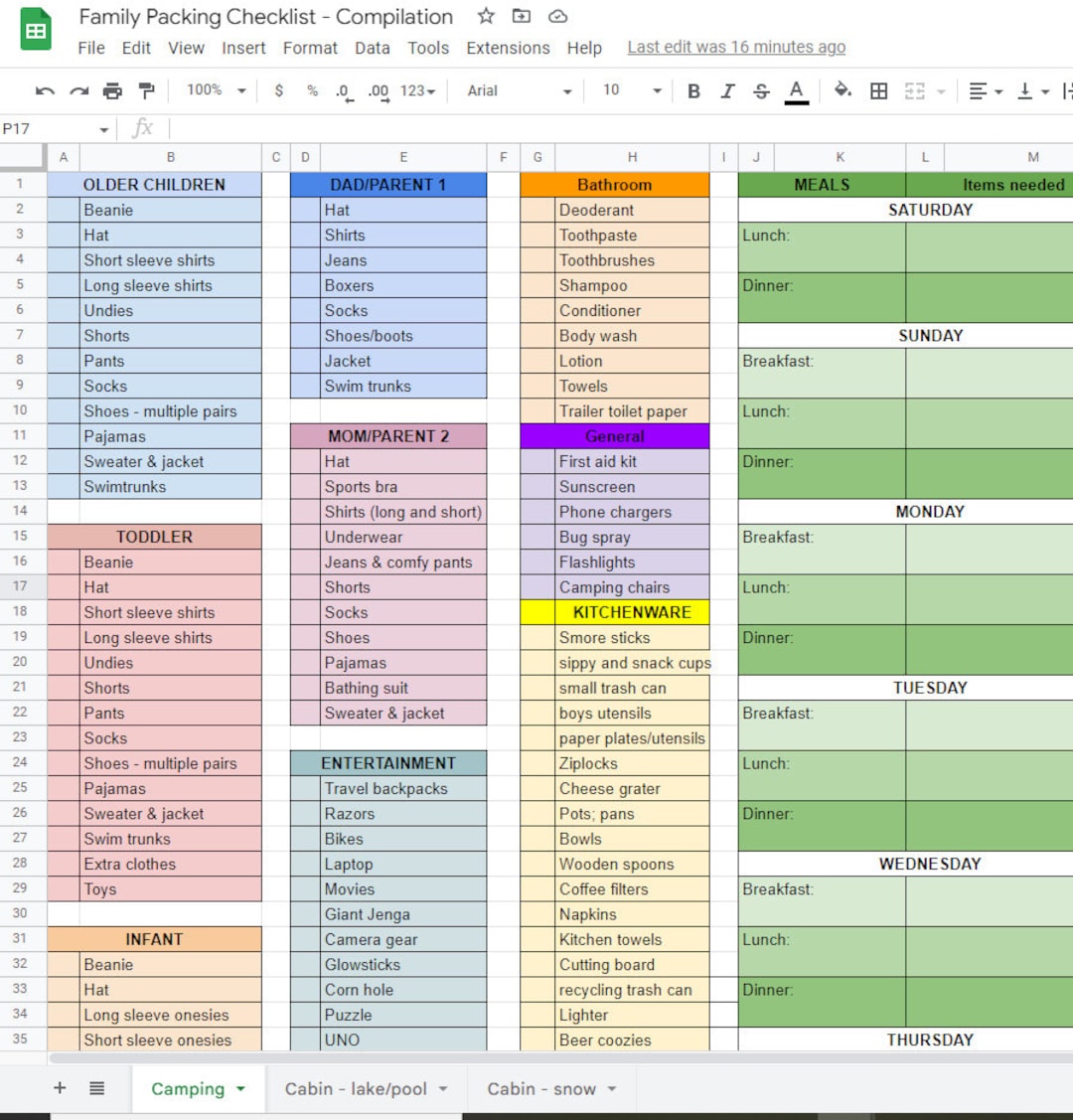Image resolution: width=1073 pixels, height=1120 pixels.
Task: Open the Extensions menu
Action: coord(508,48)
